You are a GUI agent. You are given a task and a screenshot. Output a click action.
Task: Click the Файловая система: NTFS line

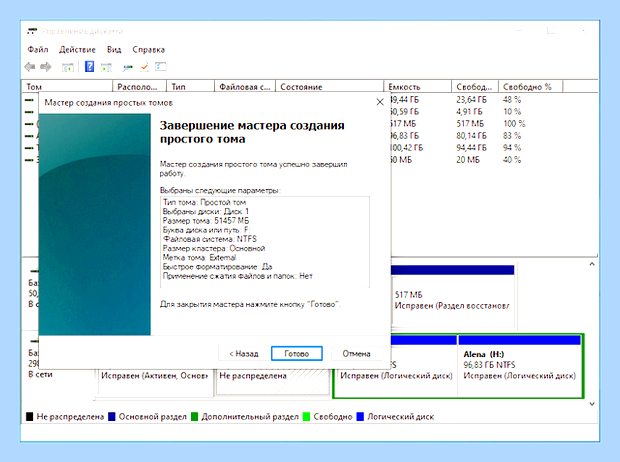point(210,239)
